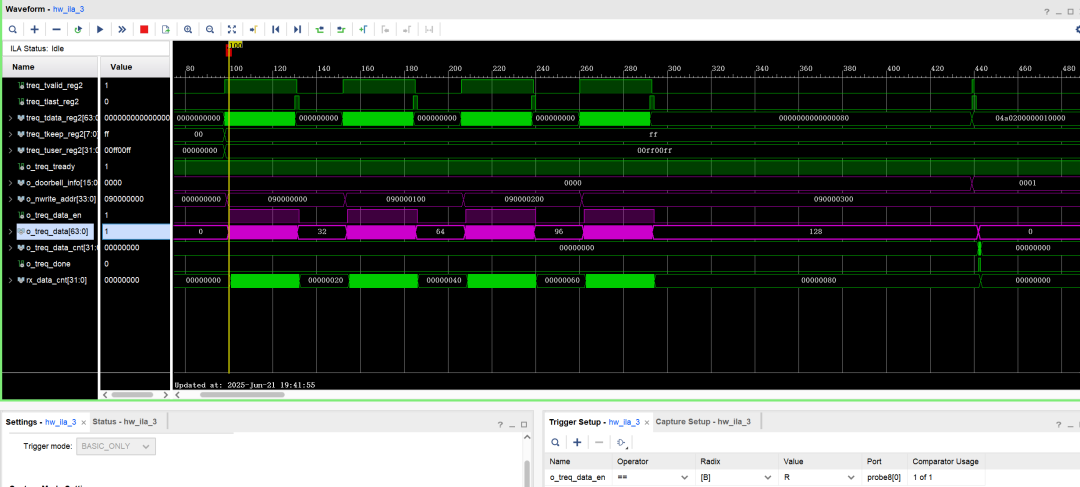Viewport: 1080px width, 487px height.
Task: Select Capture Setup - hw_ila_3 tab
Action: coord(703,422)
